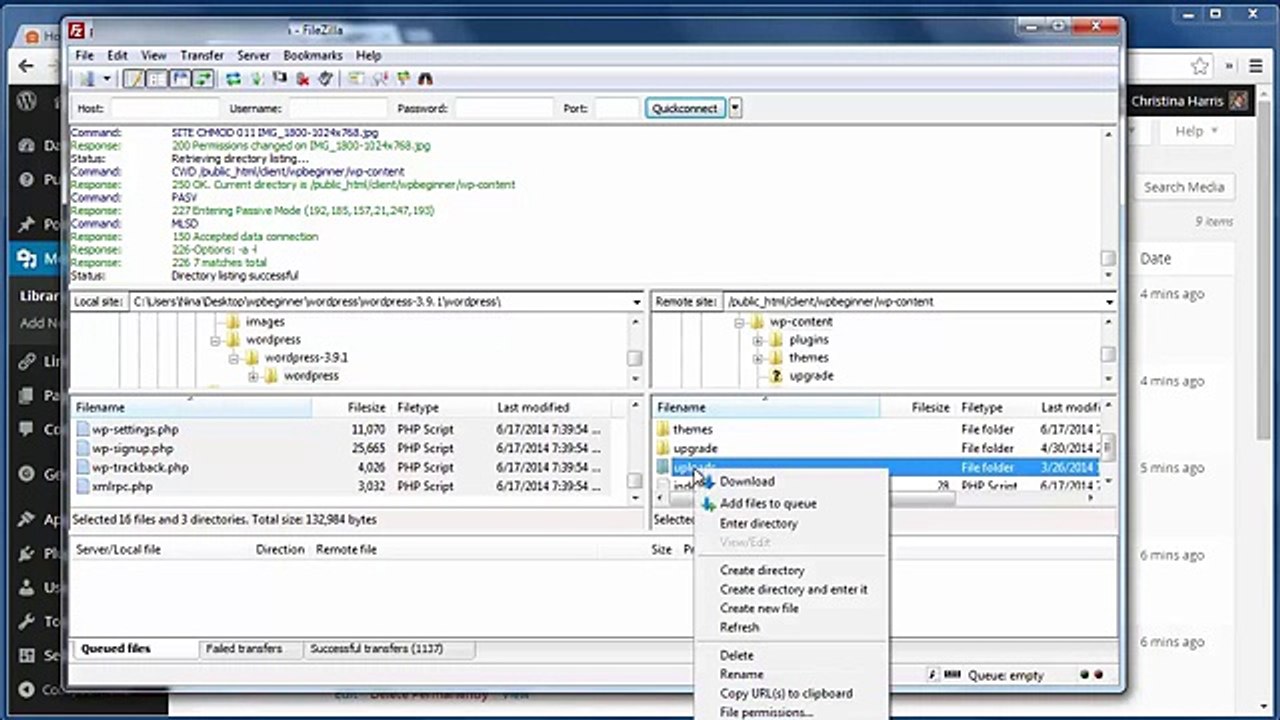Choose Add files to queue

(768, 504)
